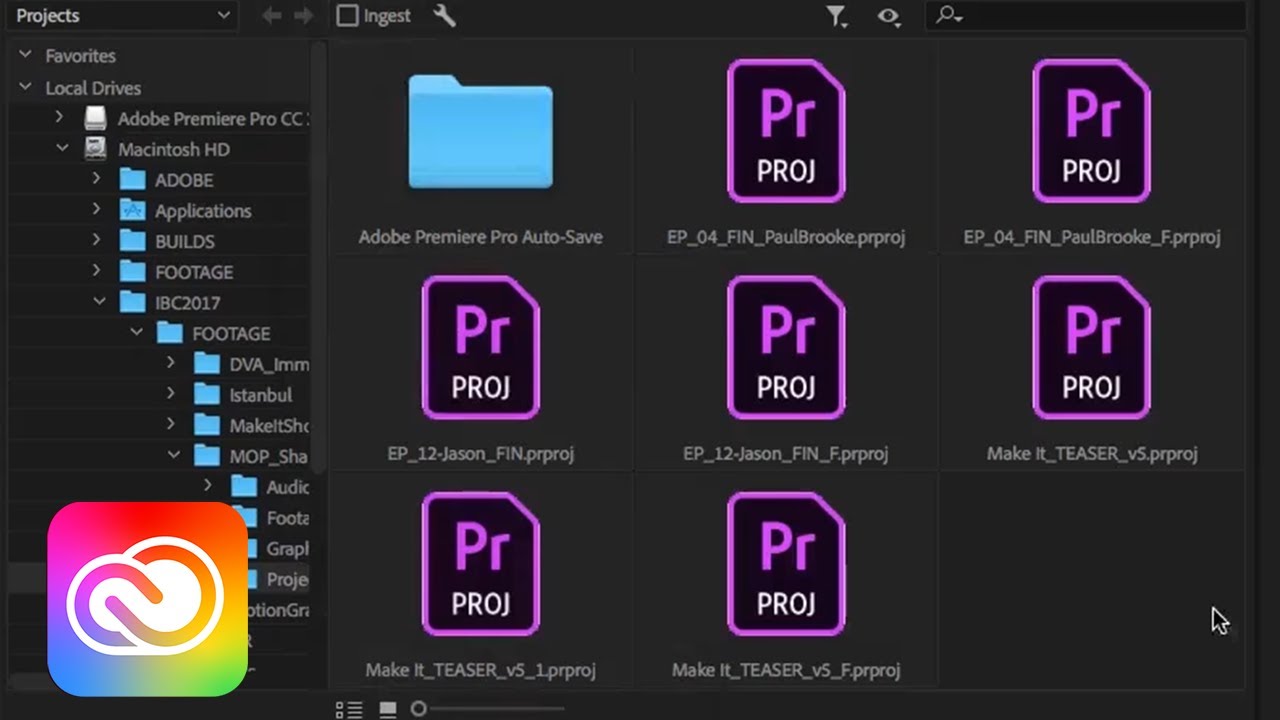Collapse the Favorites section
Image resolution: width=1280 pixels, height=720 pixels.
click(x=25, y=56)
